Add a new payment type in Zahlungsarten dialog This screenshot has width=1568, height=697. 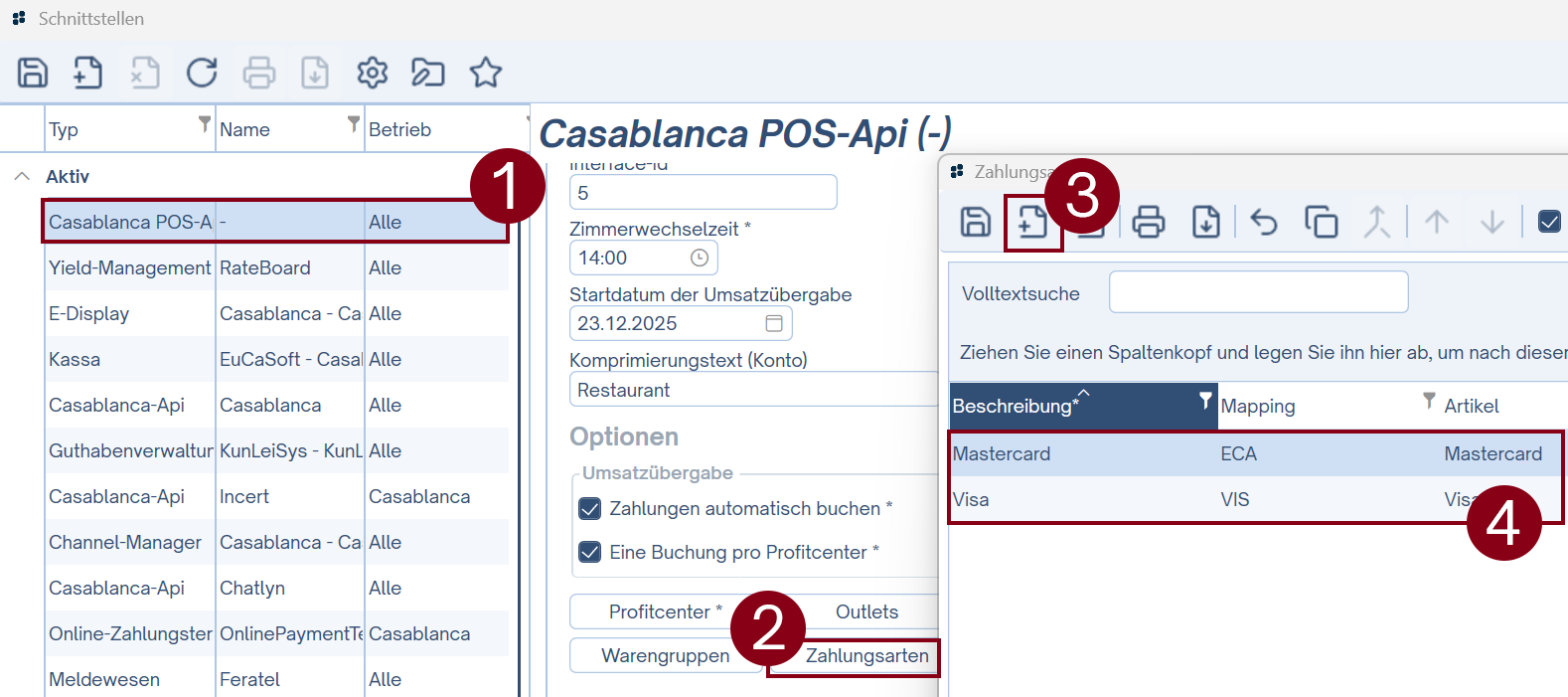pos(1032,222)
